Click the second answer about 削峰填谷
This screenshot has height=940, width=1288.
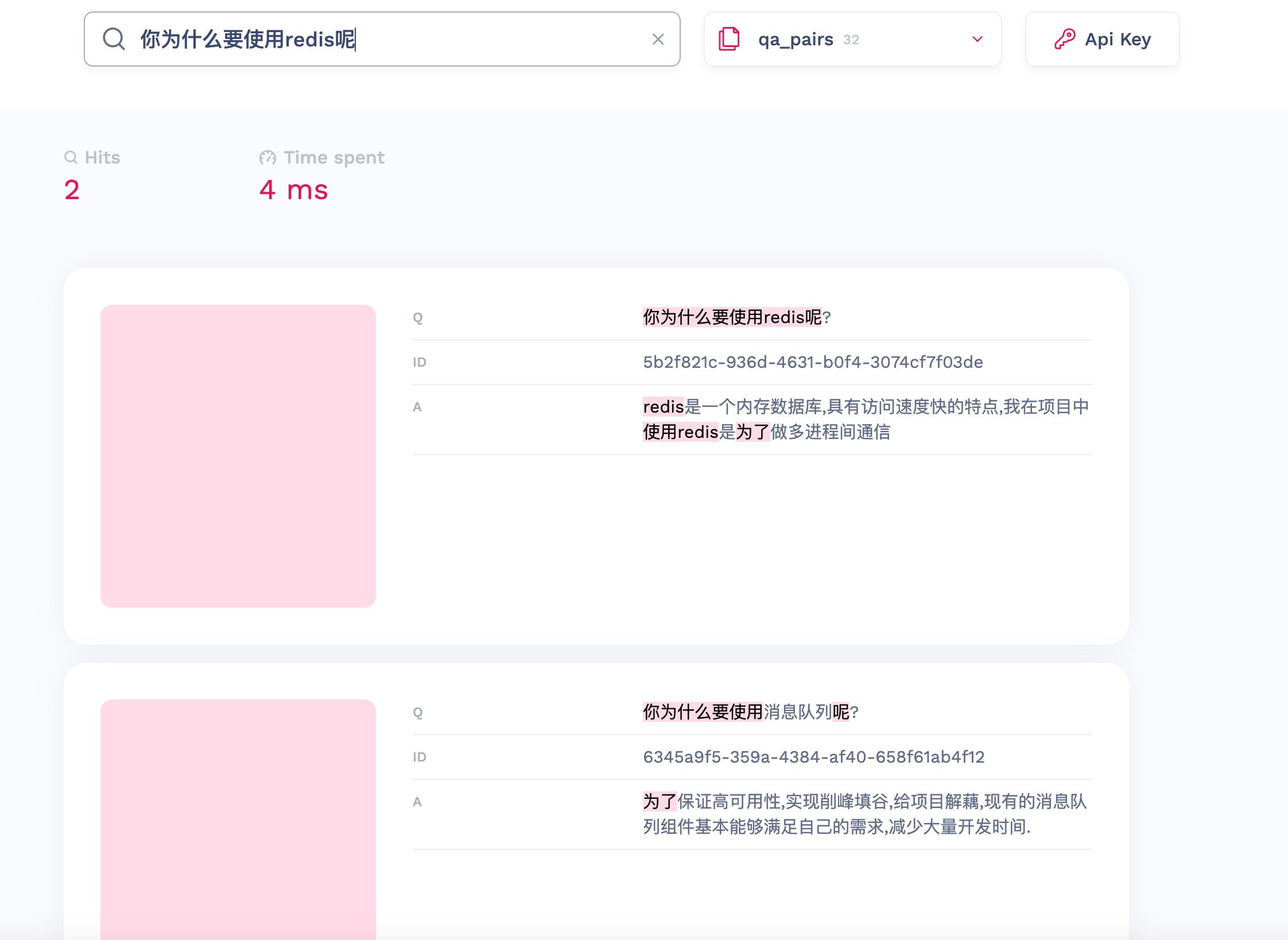tap(864, 814)
